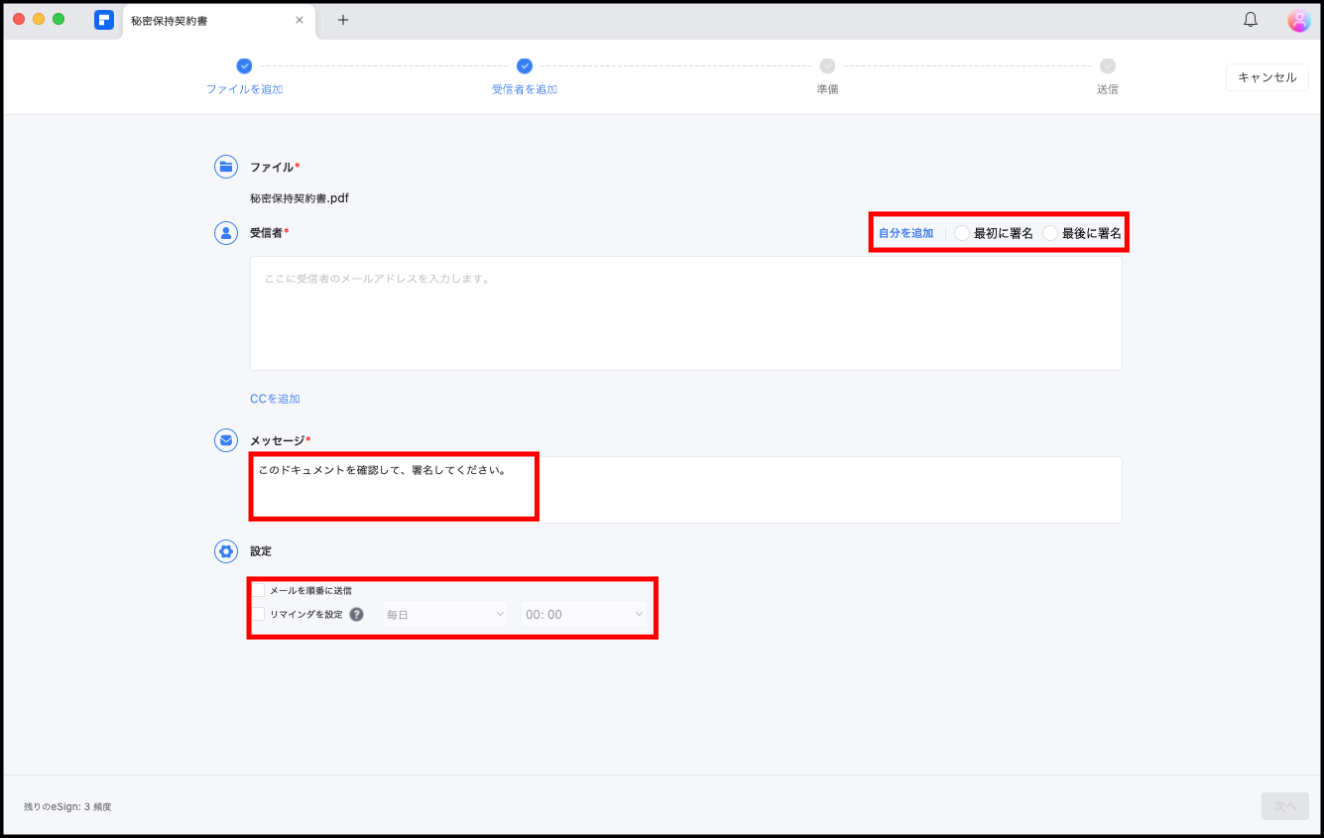Click 残りのeSign: 3 頻度 status text
Image resolution: width=1324 pixels, height=838 pixels.
point(68,806)
